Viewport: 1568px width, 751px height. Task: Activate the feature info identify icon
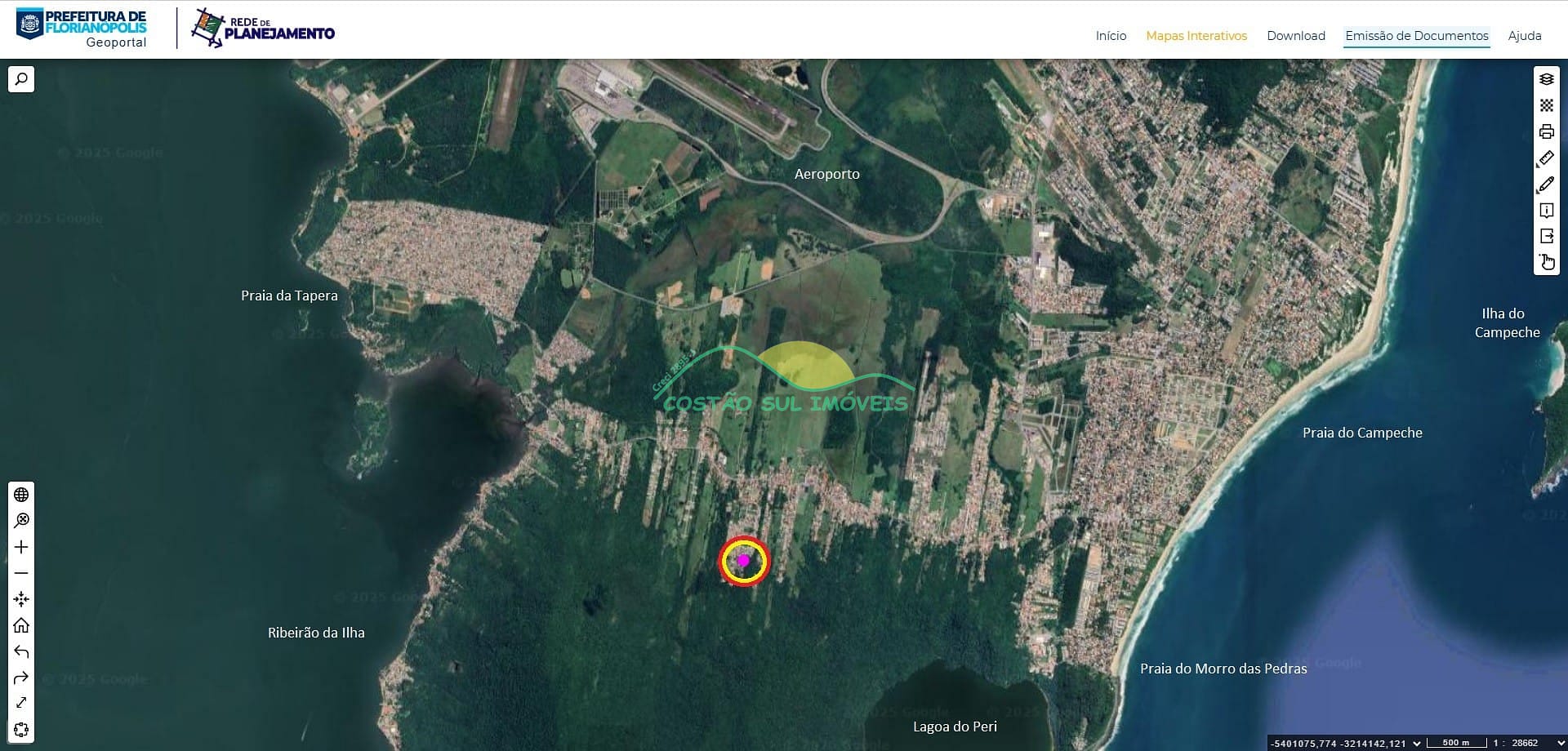pyautogui.click(x=1546, y=211)
